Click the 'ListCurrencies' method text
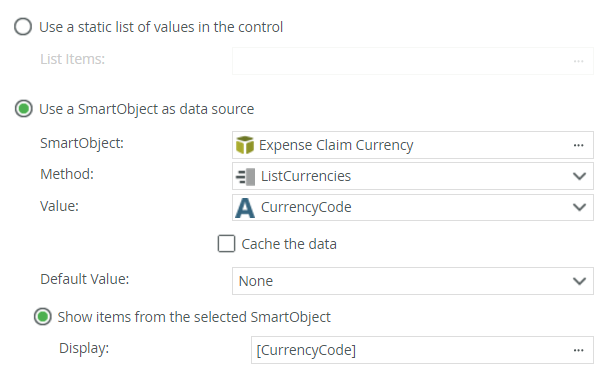 [306, 176]
